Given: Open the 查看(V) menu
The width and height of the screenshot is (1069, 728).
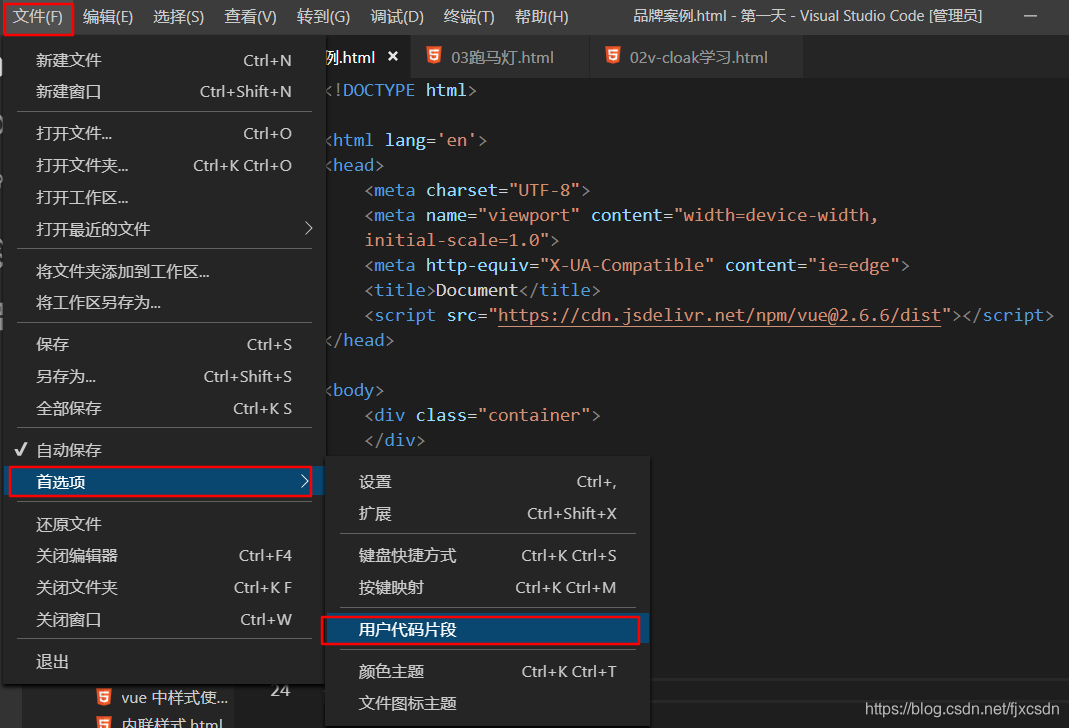Looking at the screenshot, I should click(x=250, y=16).
